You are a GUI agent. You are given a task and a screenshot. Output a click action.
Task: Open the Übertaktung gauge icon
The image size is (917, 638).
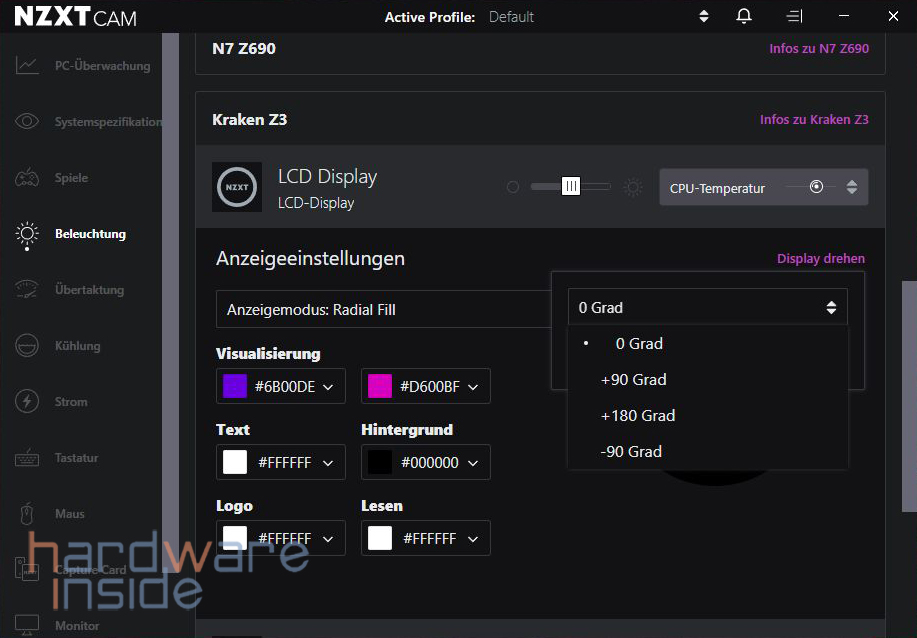(x=27, y=289)
